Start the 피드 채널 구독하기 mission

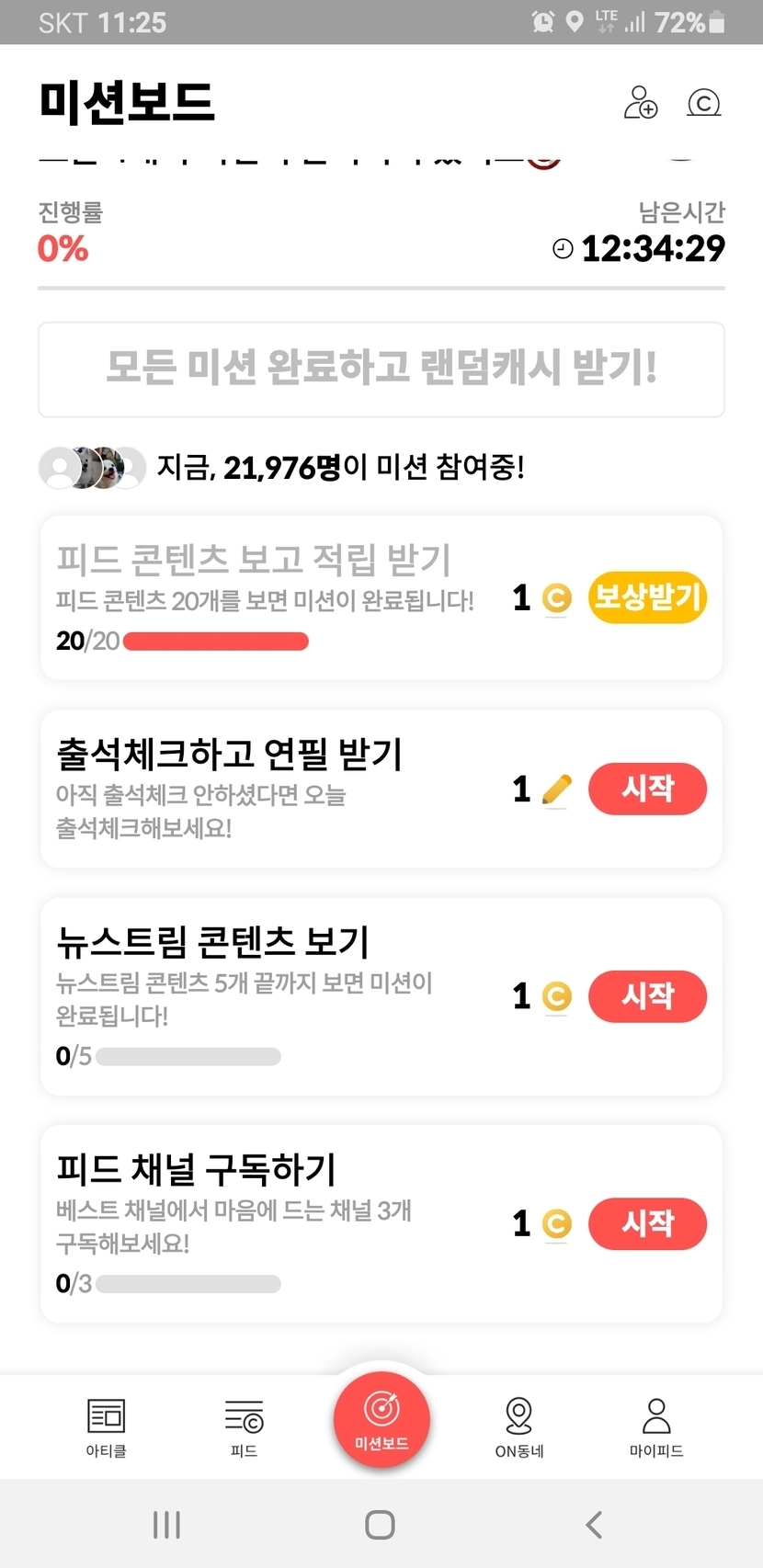(647, 1223)
